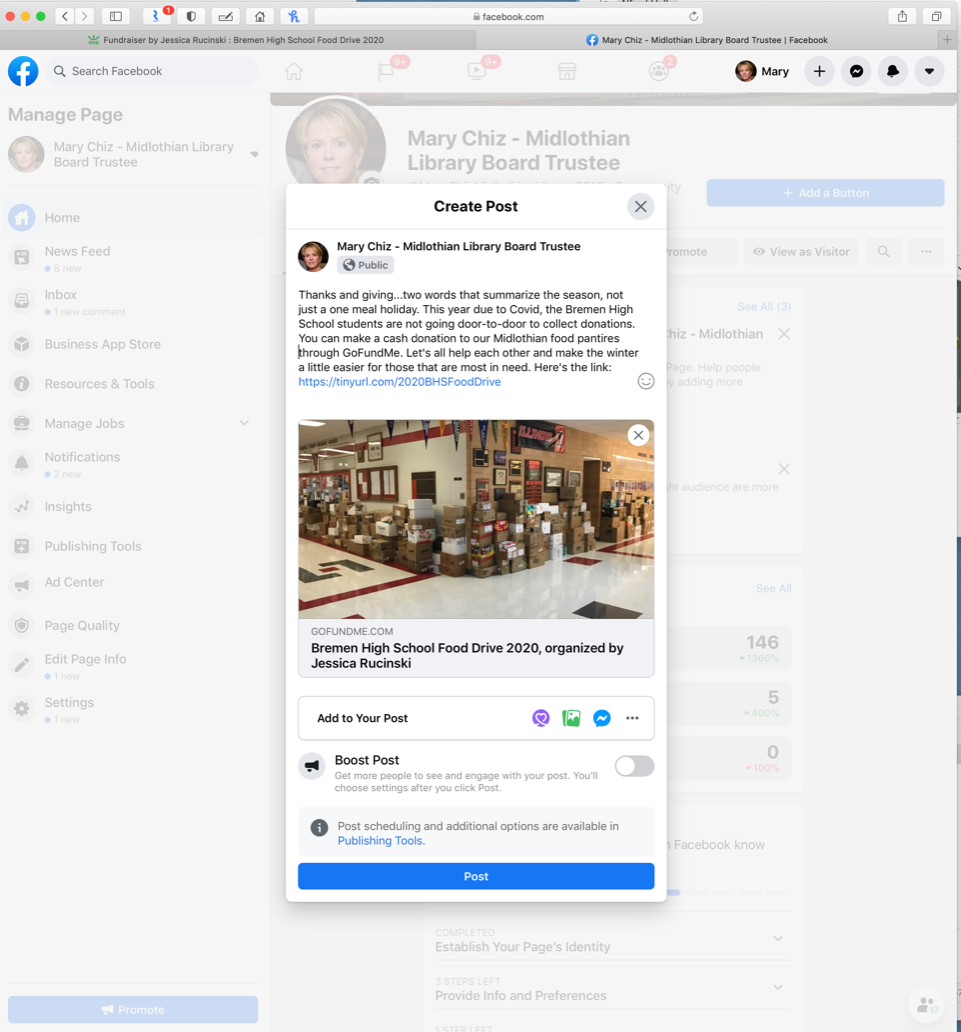Open the Pages flag icon
This screenshot has height=1032, width=961.
(x=386, y=71)
